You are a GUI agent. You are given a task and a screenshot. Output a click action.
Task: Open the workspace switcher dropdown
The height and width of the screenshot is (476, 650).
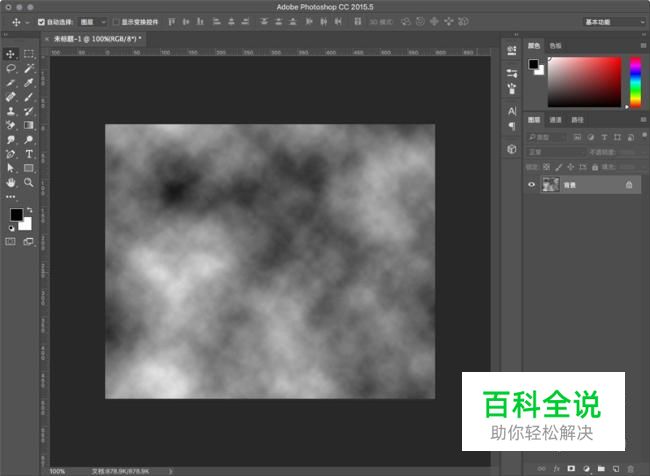(614, 22)
